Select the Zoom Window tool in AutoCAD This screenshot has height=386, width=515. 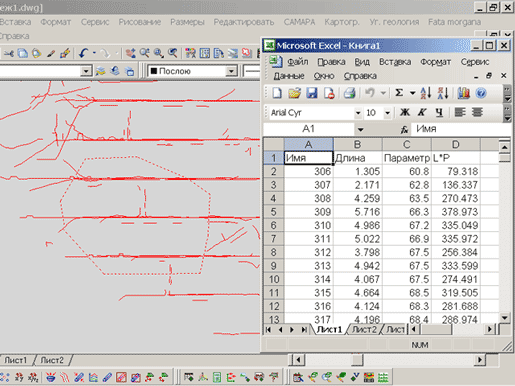[159, 53]
